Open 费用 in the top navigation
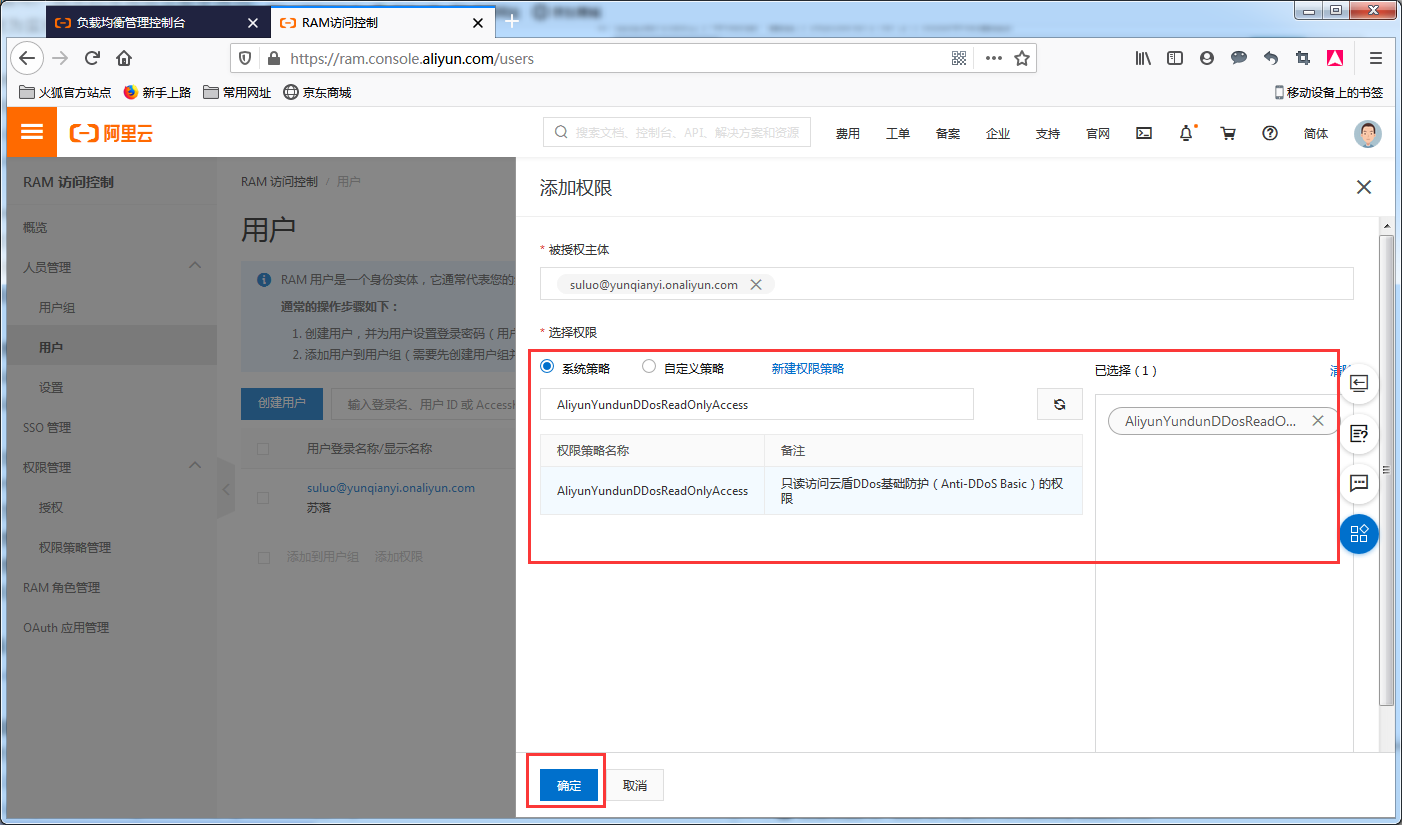Viewport: 1402px width, 825px height. pos(847,133)
